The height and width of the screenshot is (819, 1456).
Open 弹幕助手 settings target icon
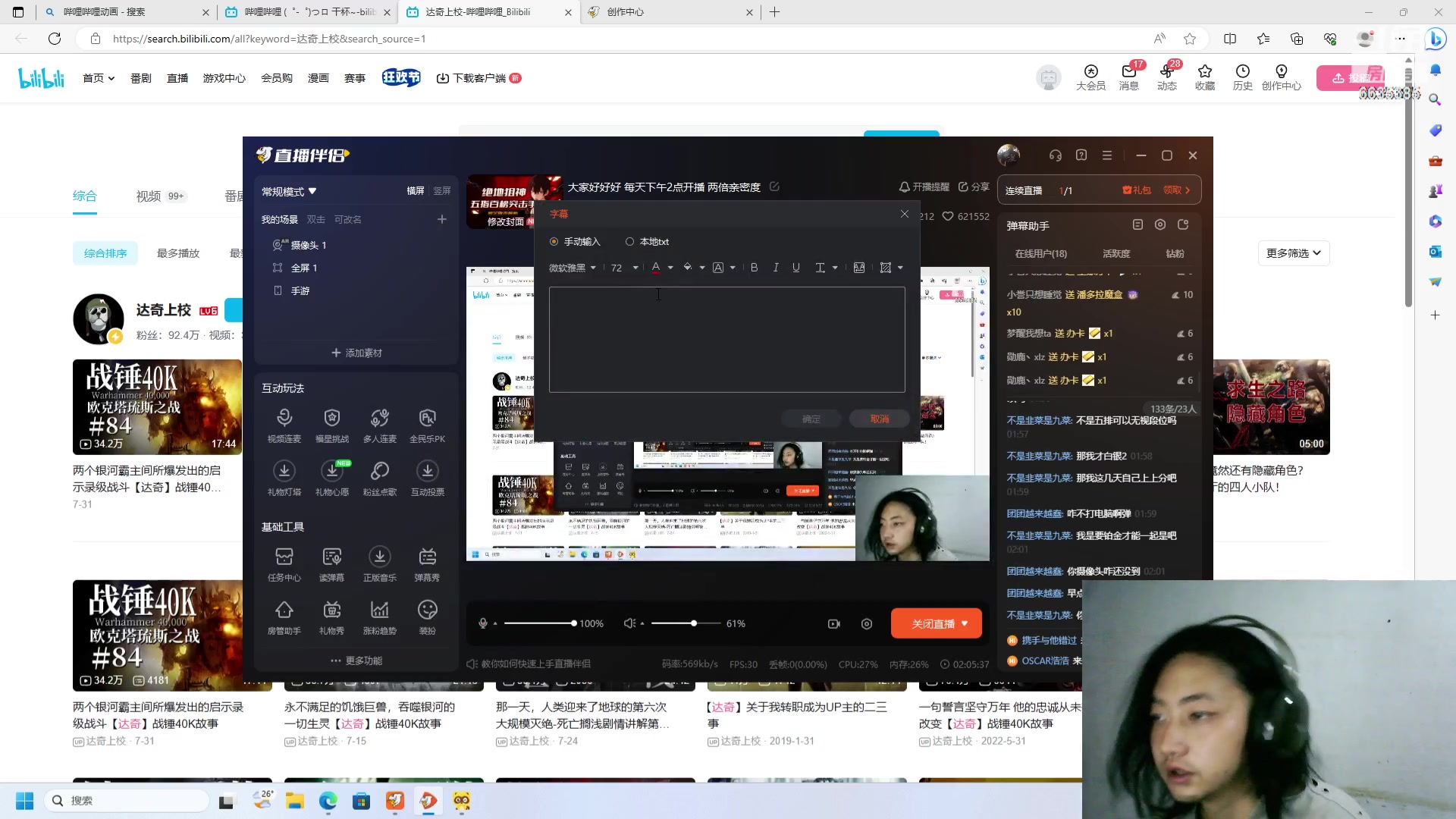[x=1160, y=224]
